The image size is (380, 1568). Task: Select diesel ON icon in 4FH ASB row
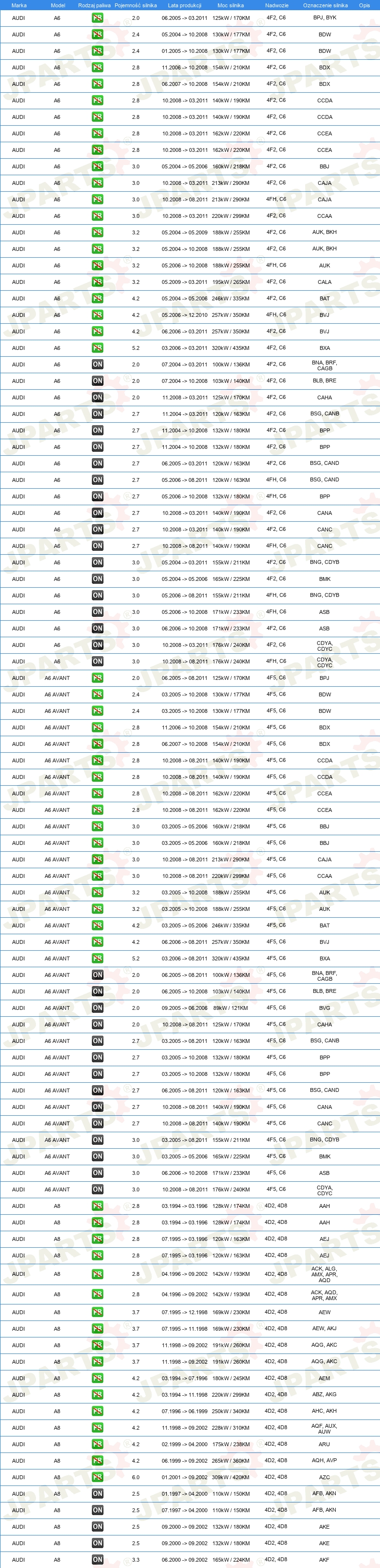[98, 612]
